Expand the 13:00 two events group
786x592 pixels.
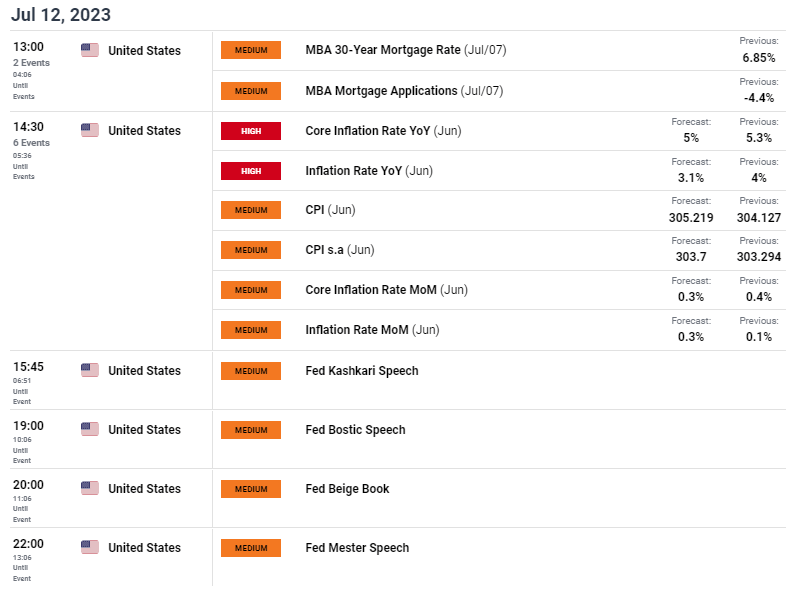click(x=31, y=63)
